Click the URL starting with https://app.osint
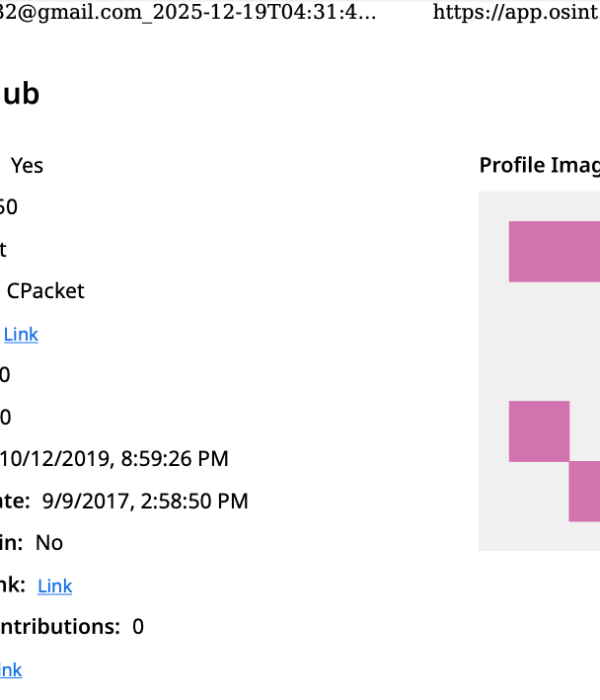 point(516,13)
